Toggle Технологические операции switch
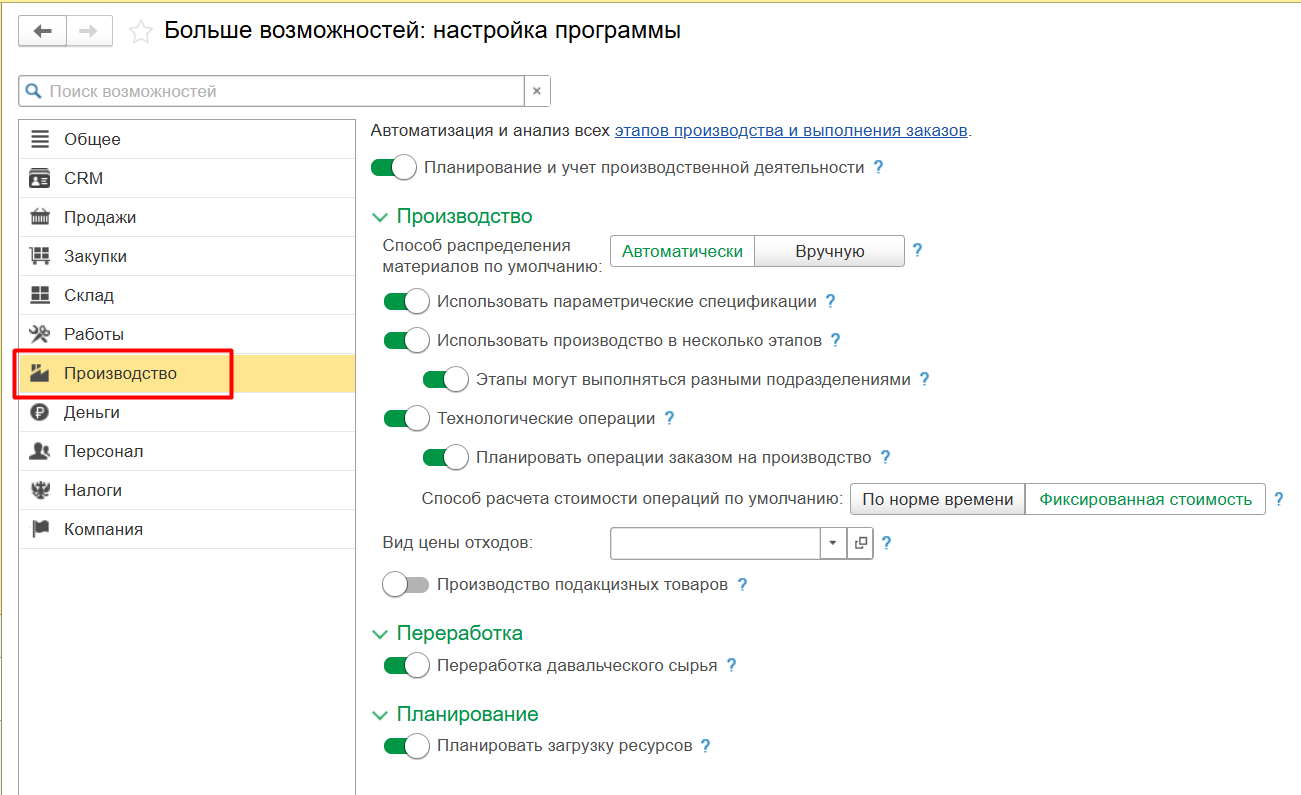 (x=406, y=418)
